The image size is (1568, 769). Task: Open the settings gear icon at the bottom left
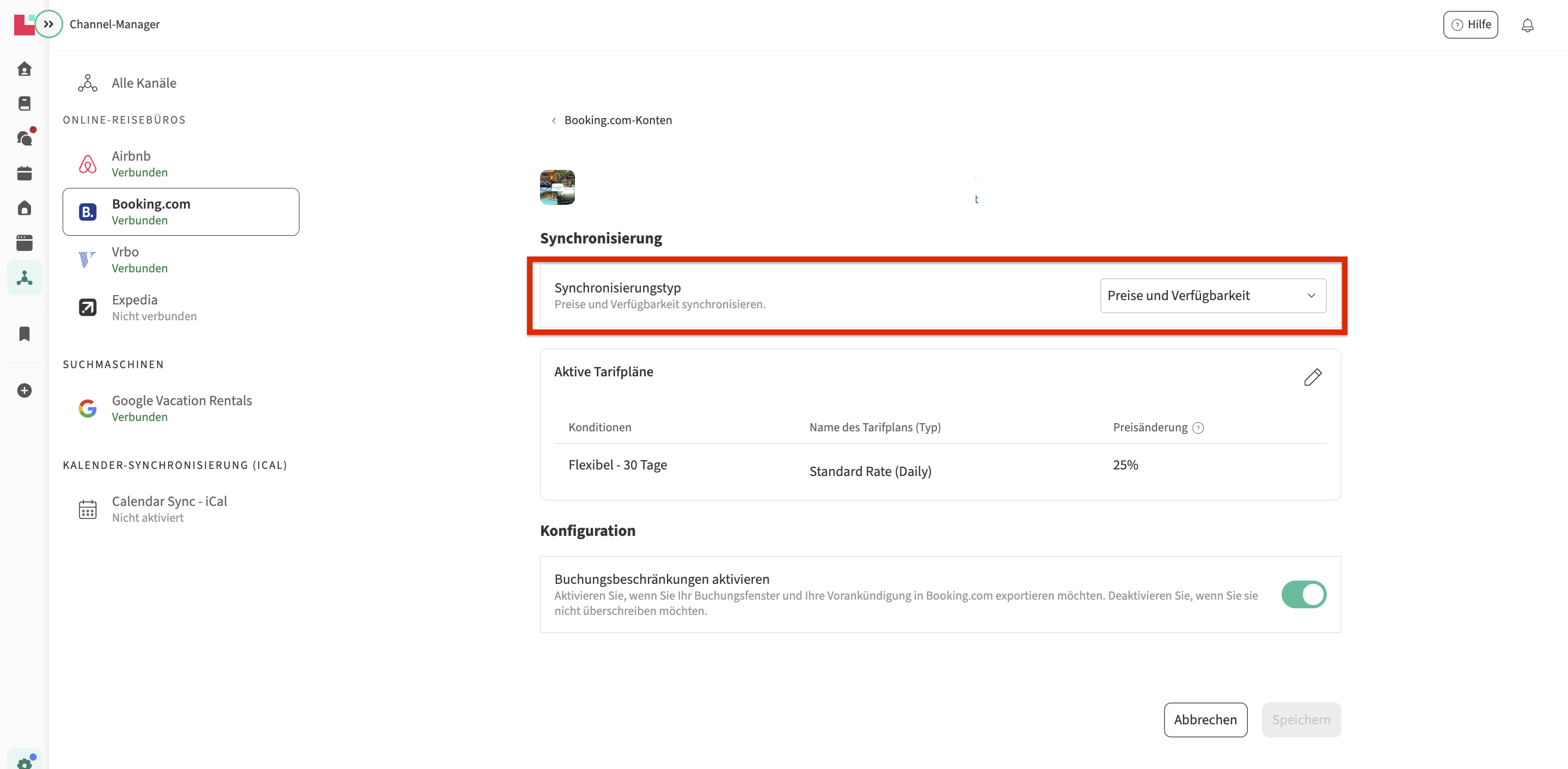(x=24, y=761)
